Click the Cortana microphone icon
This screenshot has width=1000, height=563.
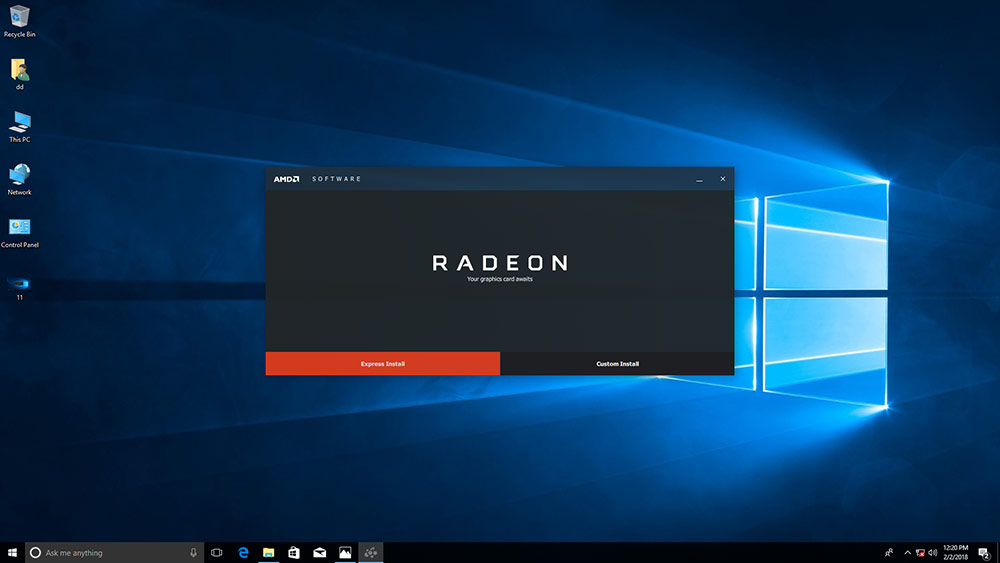click(193, 553)
